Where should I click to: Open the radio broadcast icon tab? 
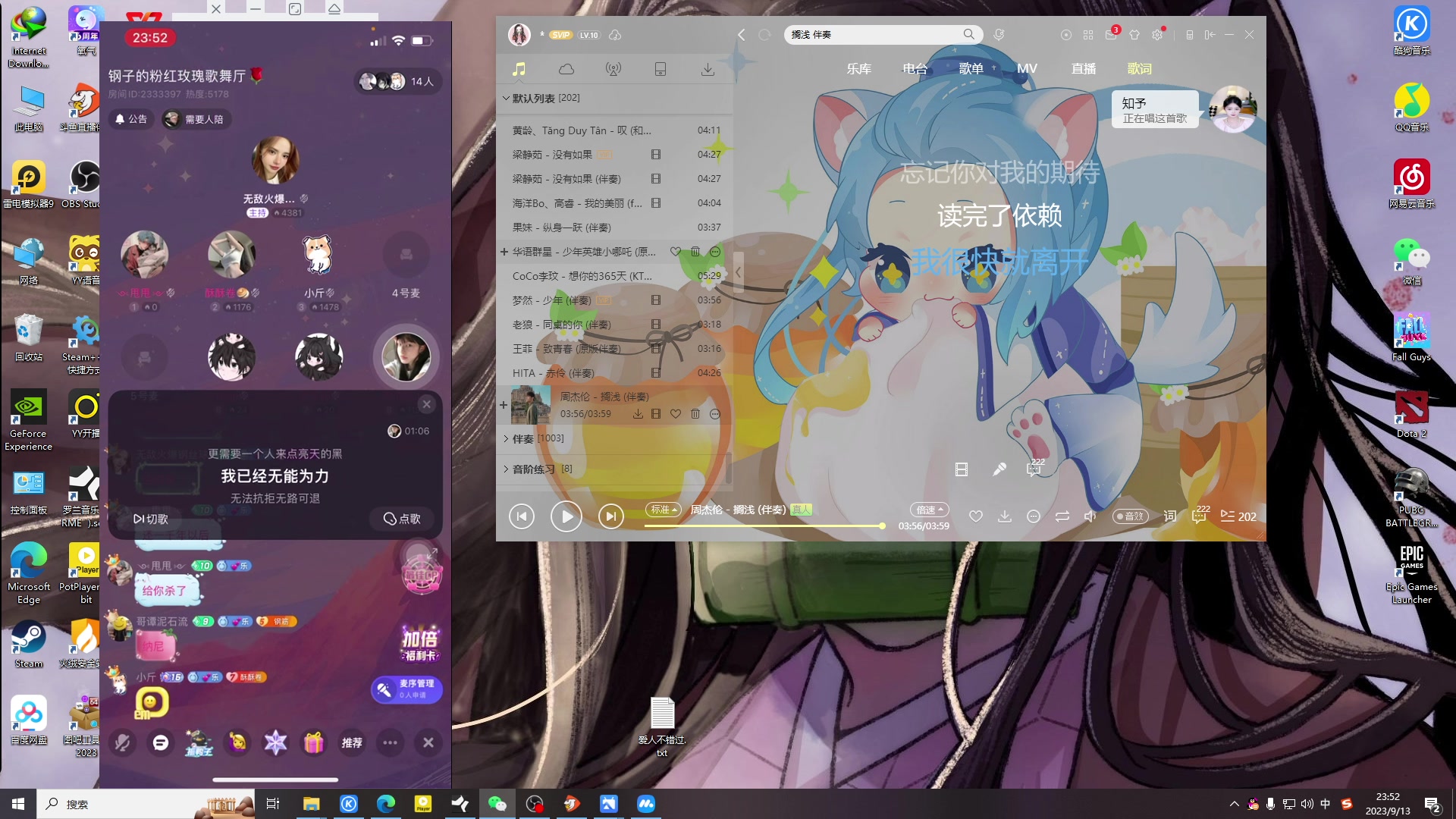pyautogui.click(x=613, y=69)
